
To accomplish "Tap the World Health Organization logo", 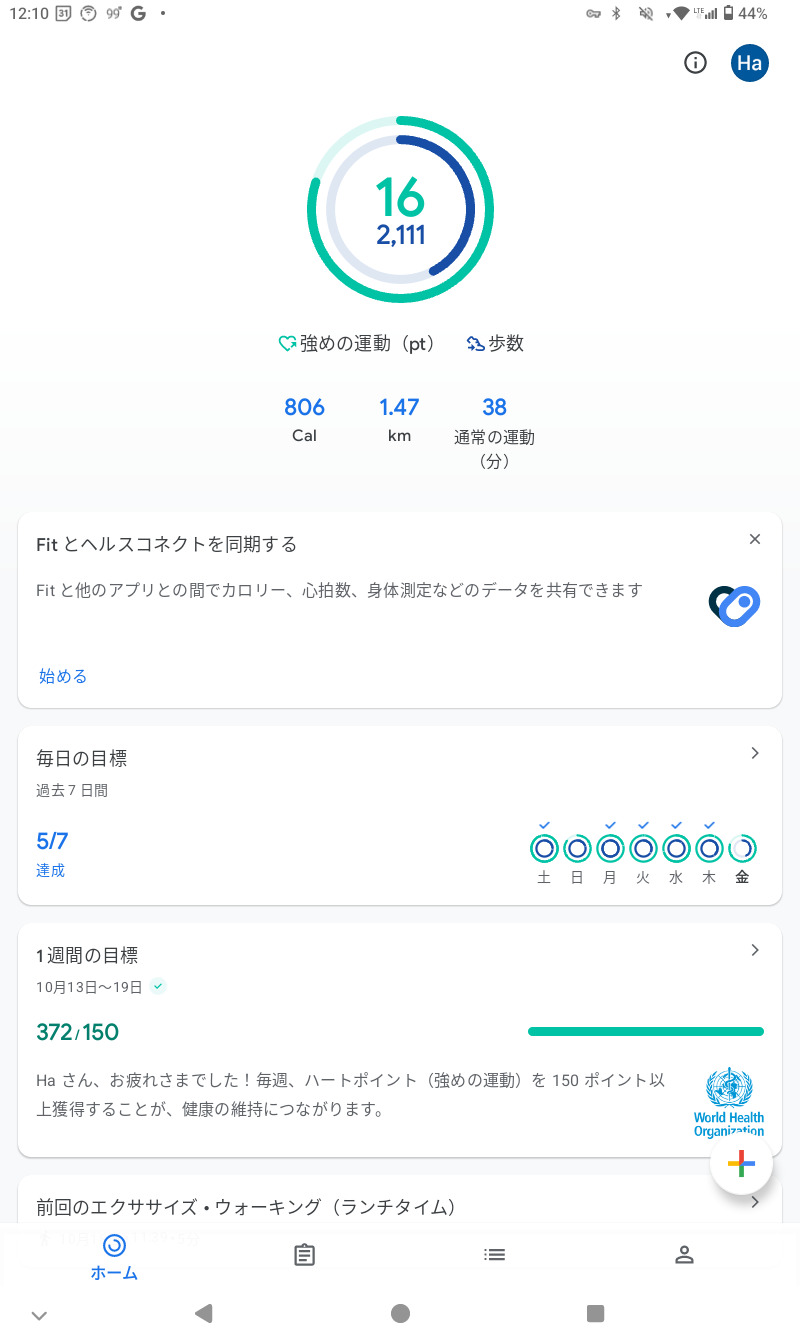I will 729,1102.
